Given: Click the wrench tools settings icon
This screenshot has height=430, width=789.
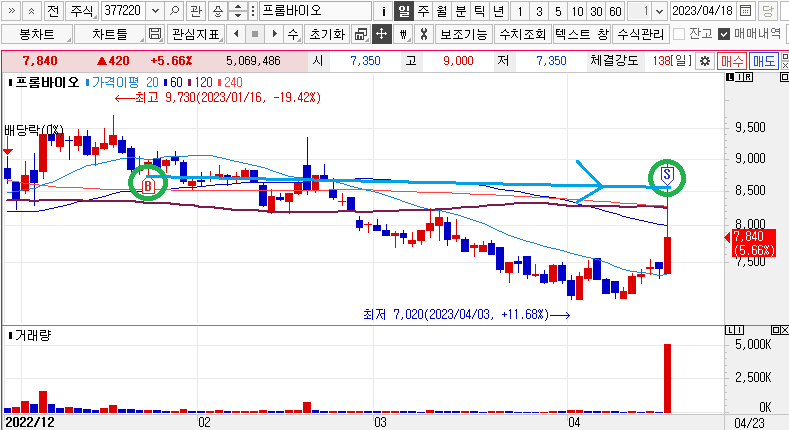Looking at the screenshot, I should pyautogui.click(x=424, y=34).
